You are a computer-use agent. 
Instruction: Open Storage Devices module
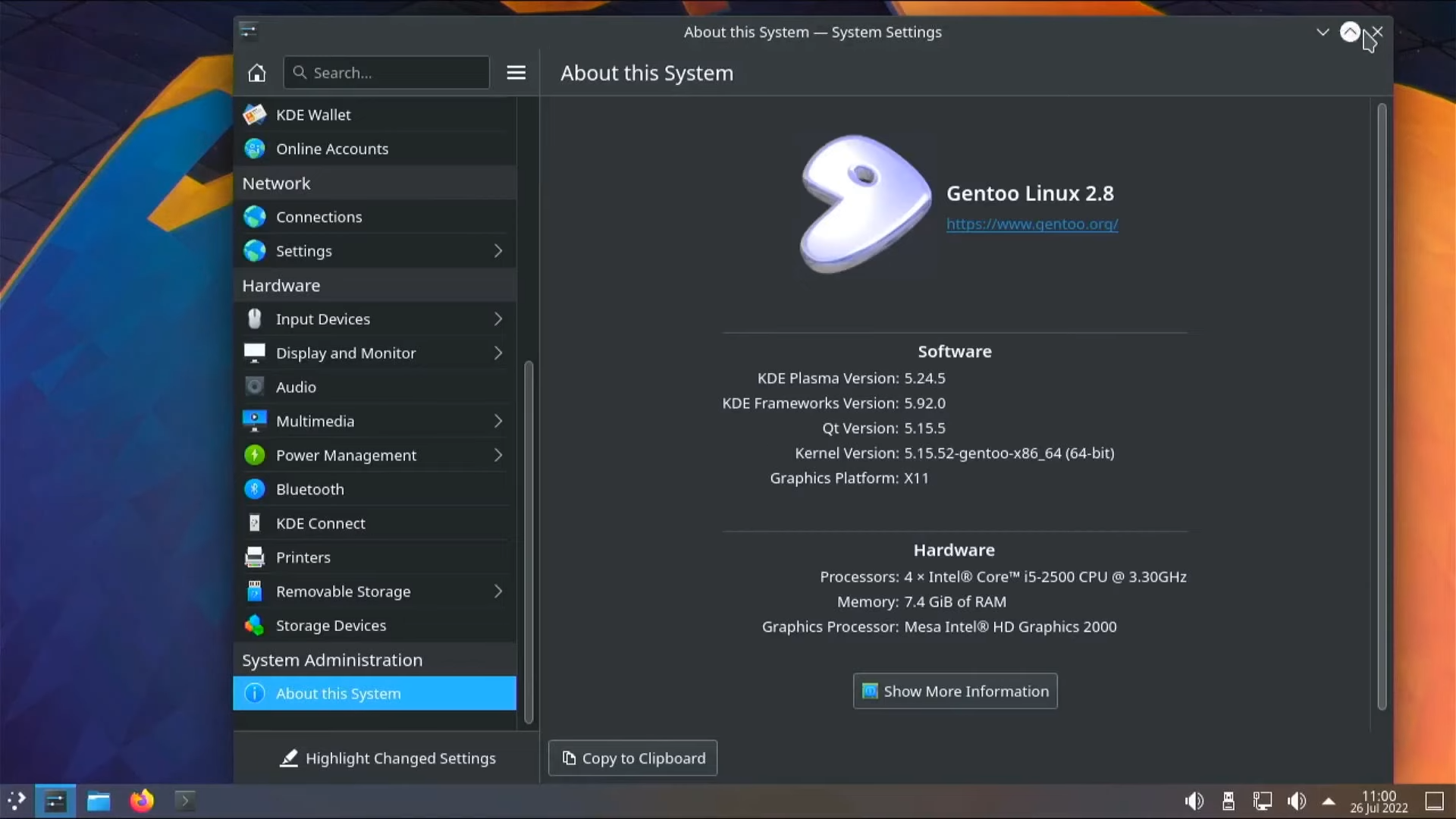(331, 626)
